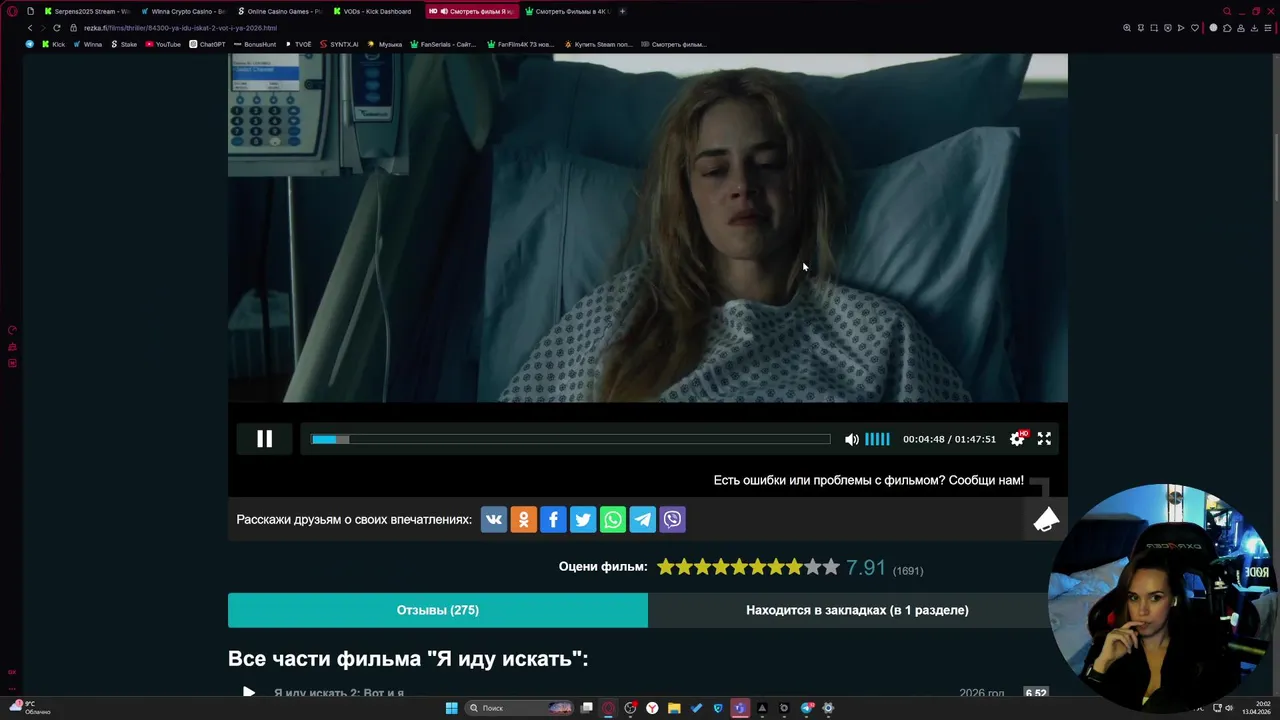Open Yandex browser from taskbar

click(x=652, y=708)
